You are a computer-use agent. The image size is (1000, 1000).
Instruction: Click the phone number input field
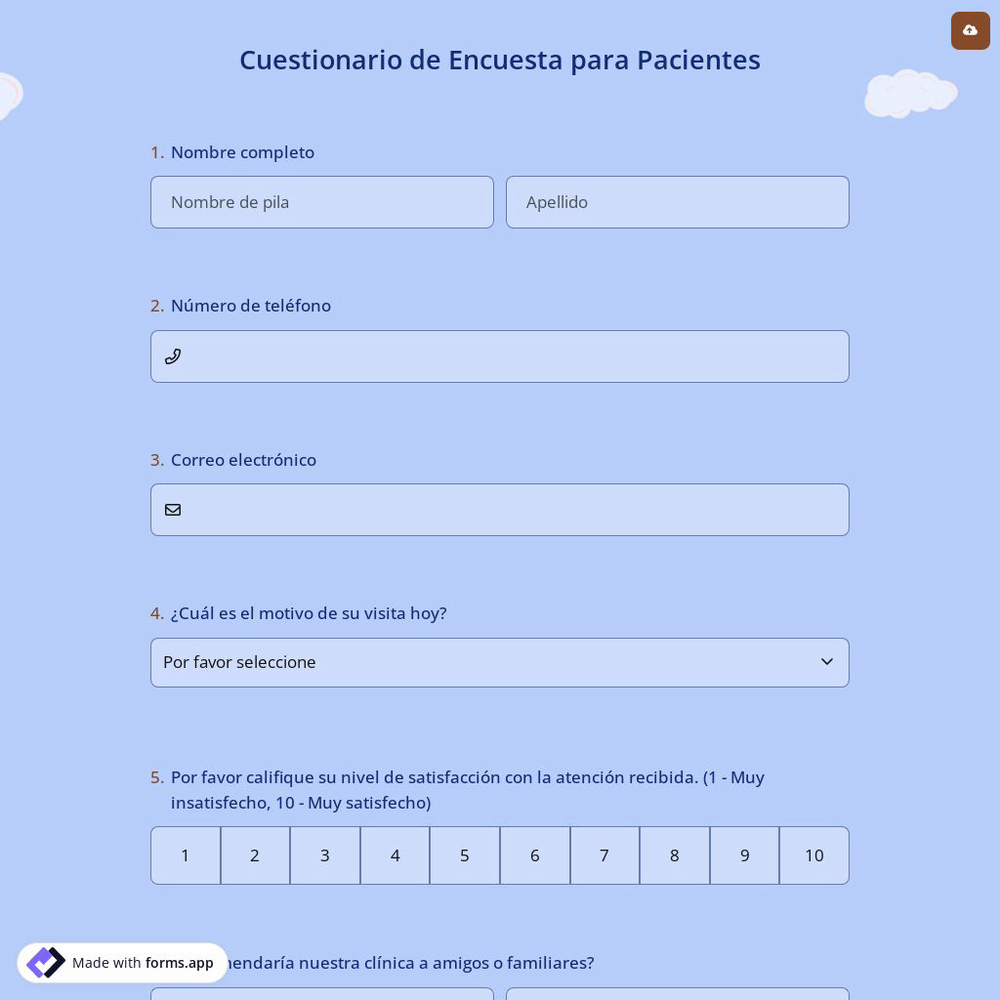(x=500, y=356)
